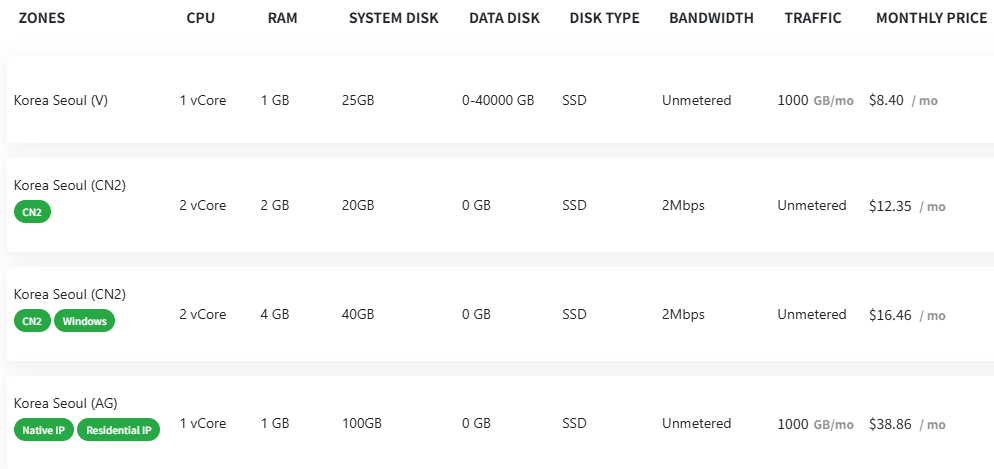Image resolution: width=994 pixels, height=469 pixels.
Task: Click the SYSTEM DISK column header
Action: pos(393,18)
